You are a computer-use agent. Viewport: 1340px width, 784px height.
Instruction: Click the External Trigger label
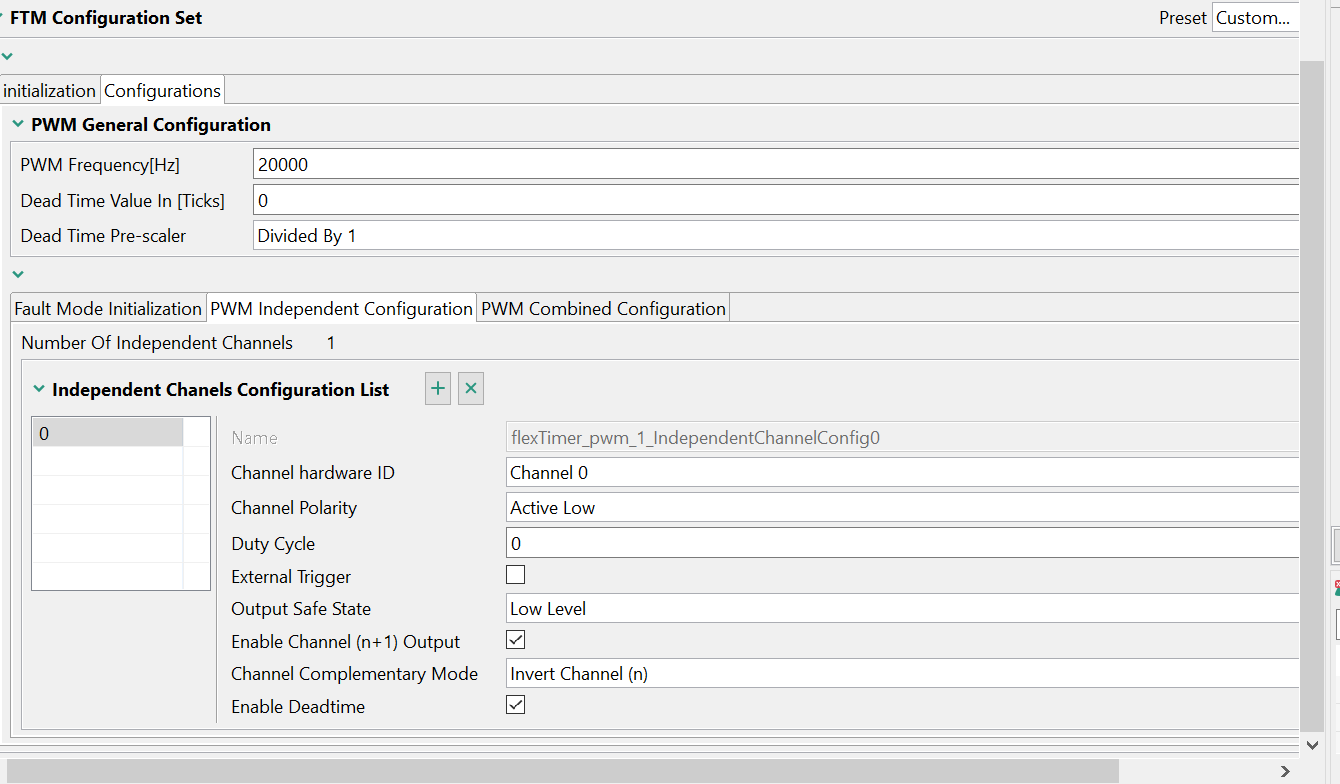tap(291, 577)
